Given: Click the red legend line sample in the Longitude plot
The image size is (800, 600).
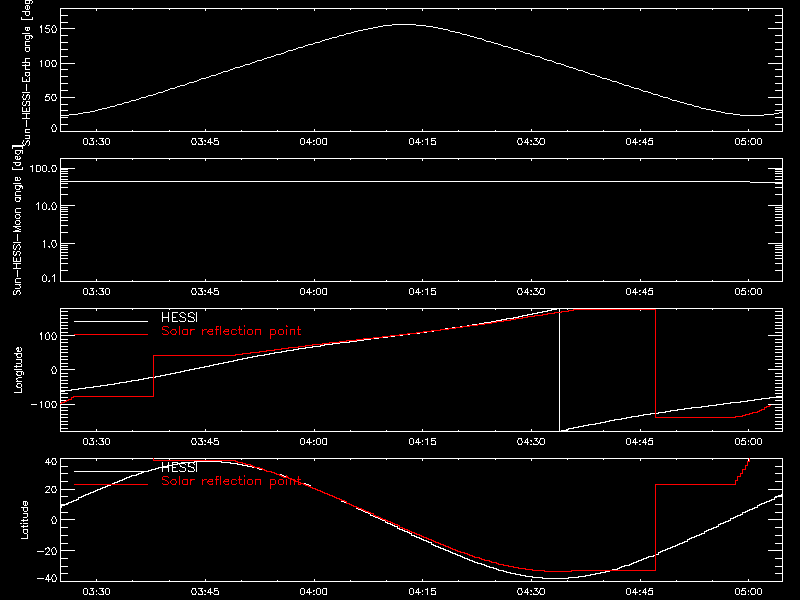Looking at the screenshot, I should pyautogui.click(x=111, y=335).
